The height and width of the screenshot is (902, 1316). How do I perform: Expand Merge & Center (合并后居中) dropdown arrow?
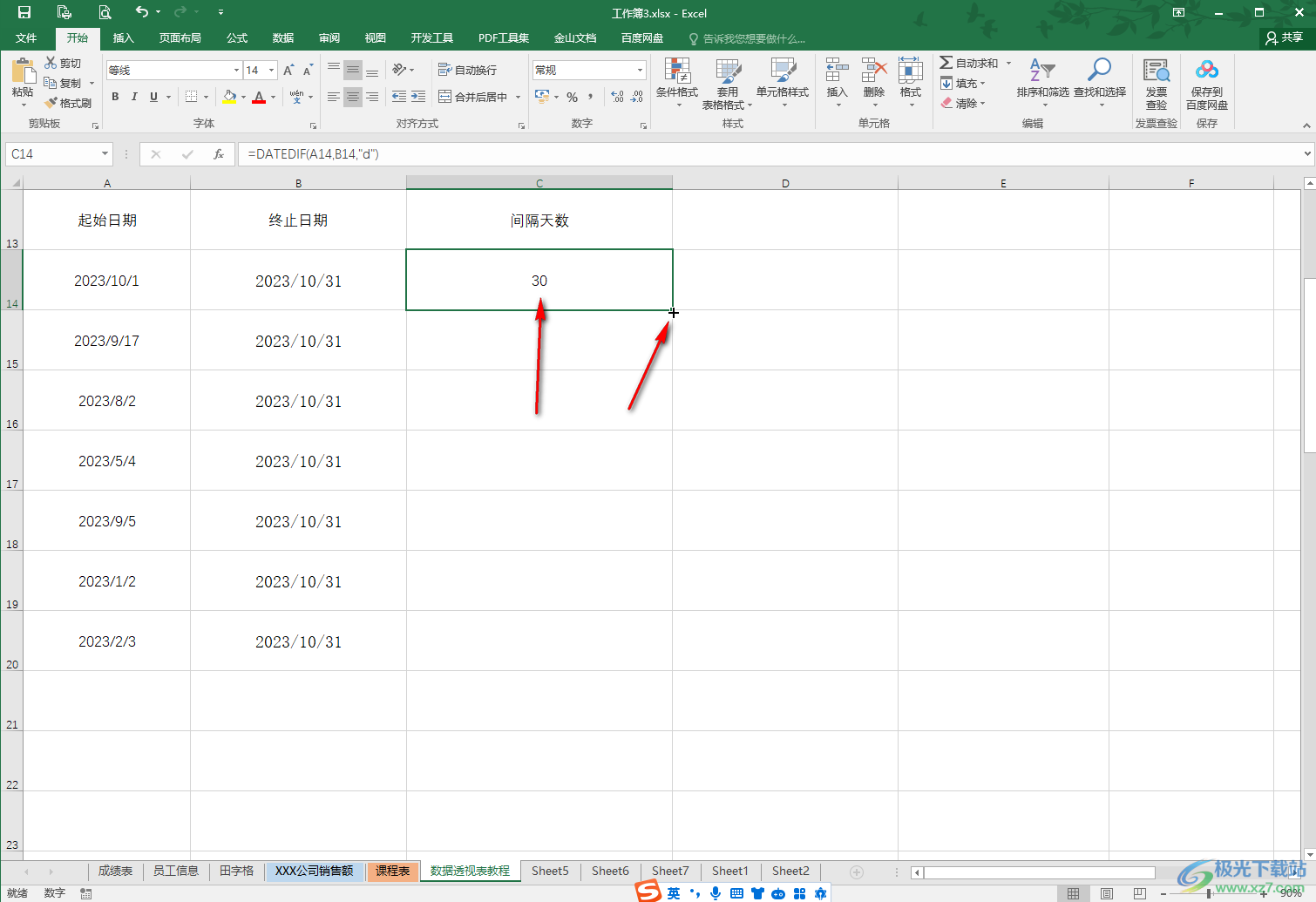click(518, 97)
